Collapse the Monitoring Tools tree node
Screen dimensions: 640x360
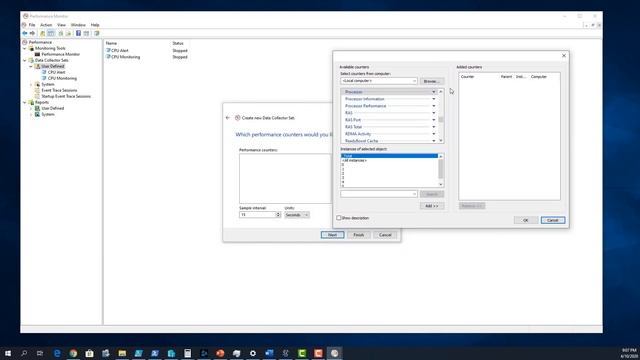pos(24,48)
